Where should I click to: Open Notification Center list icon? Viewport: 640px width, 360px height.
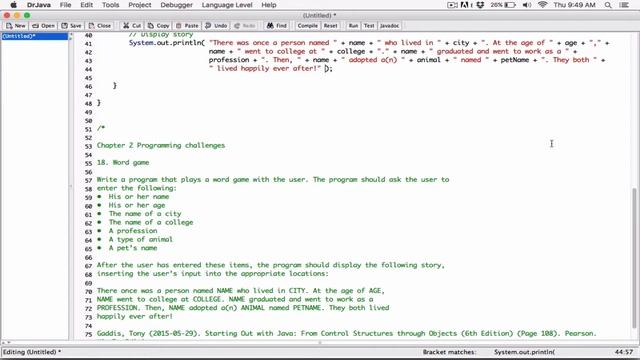pyautogui.click(x=624, y=5)
